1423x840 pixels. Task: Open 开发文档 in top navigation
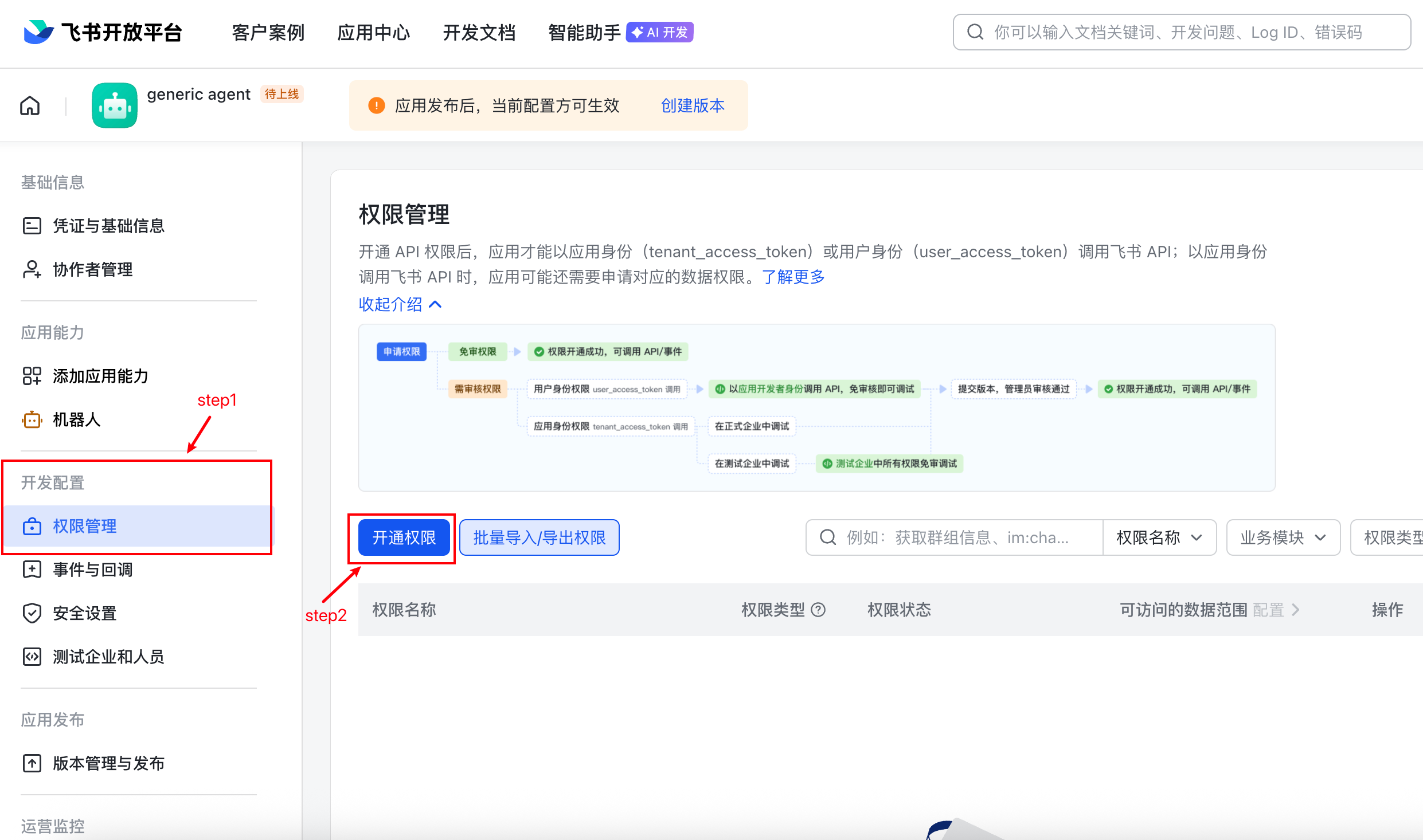click(x=479, y=33)
